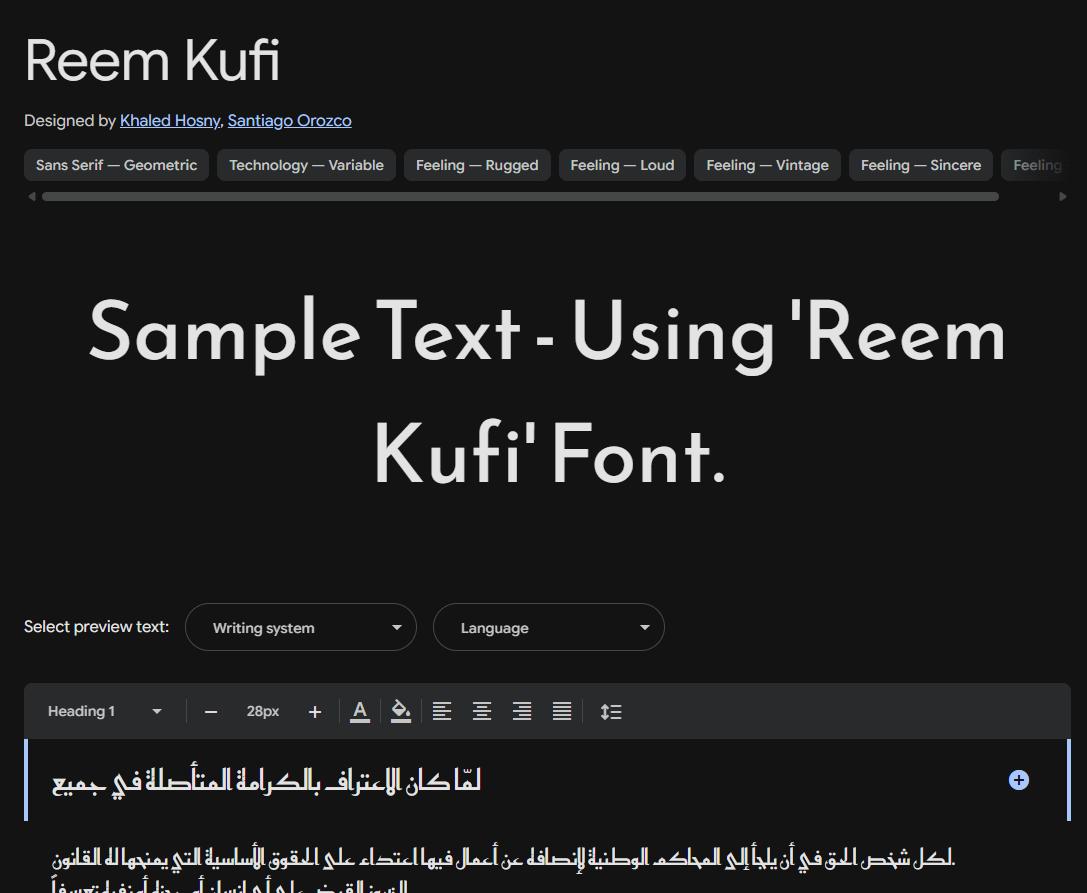Click the large Sample Text preview heading
The width and height of the screenshot is (1087, 893).
click(548, 393)
